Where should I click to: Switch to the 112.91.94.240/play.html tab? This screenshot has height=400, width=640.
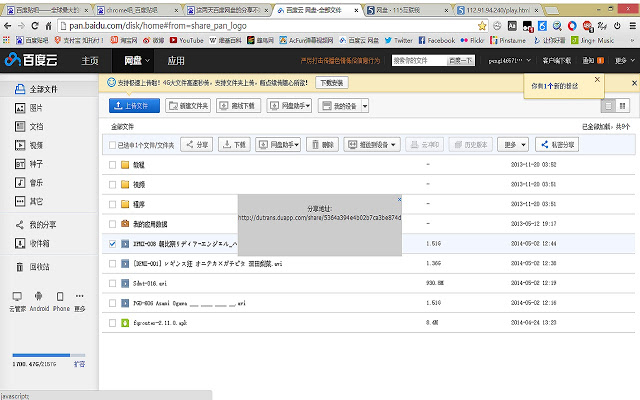[497, 10]
